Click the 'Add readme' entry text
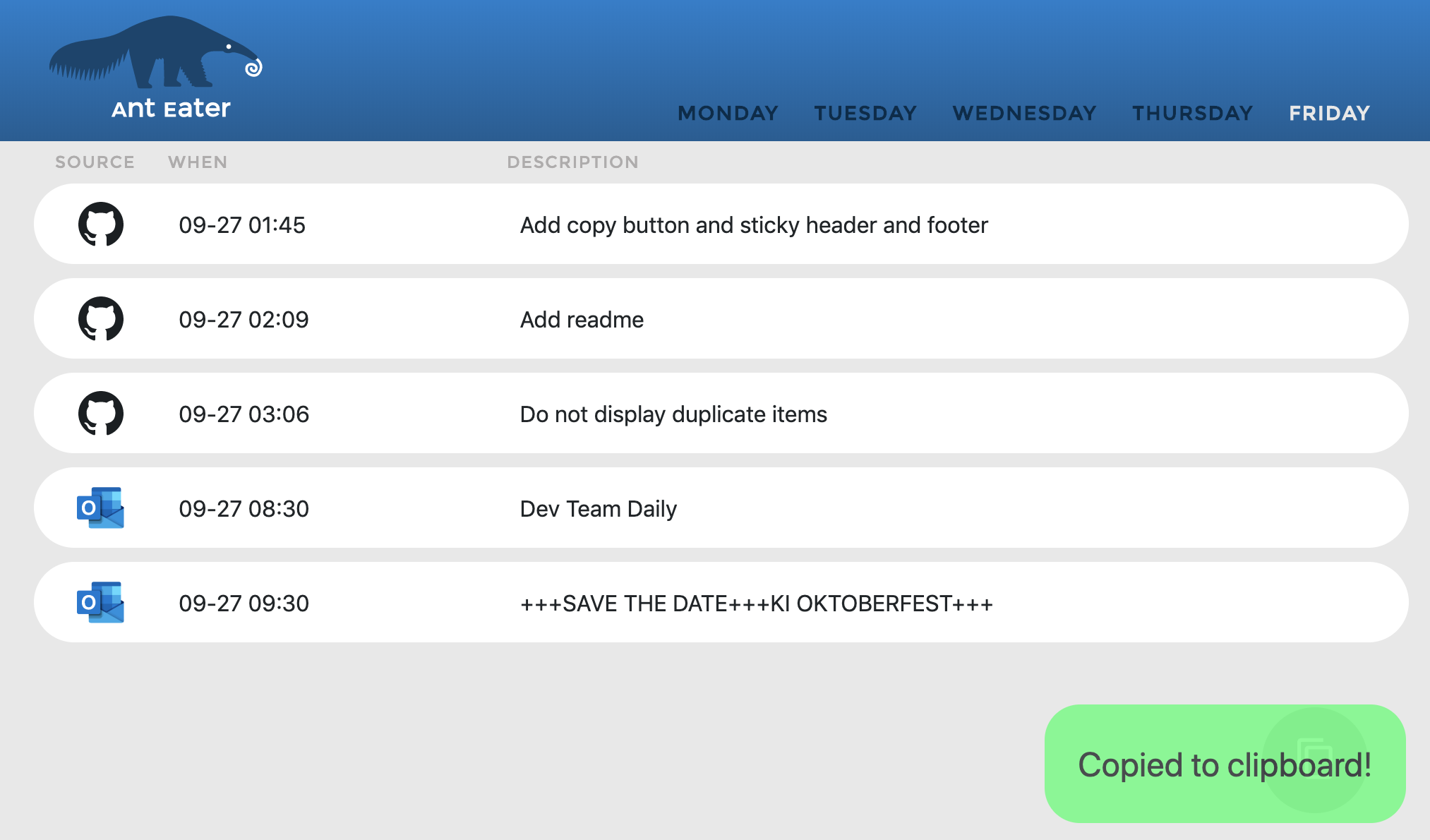 point(582,320)
